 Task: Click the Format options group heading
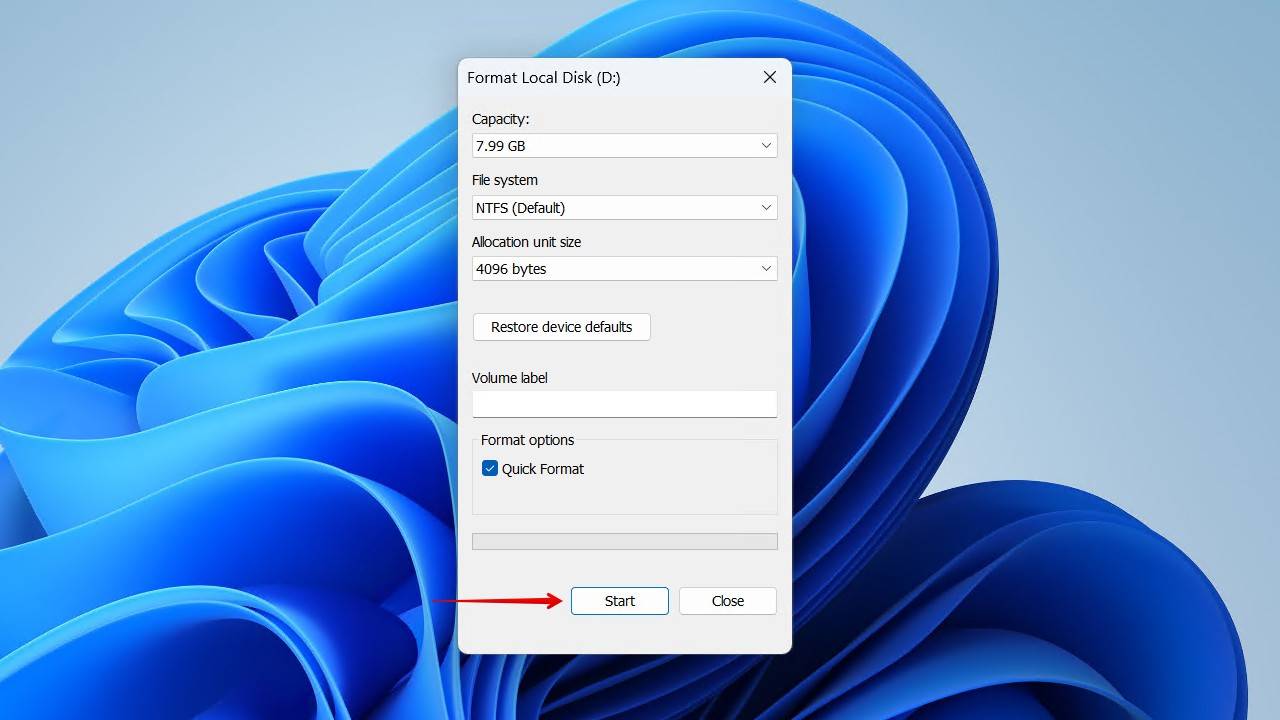[x=527, y=440]
